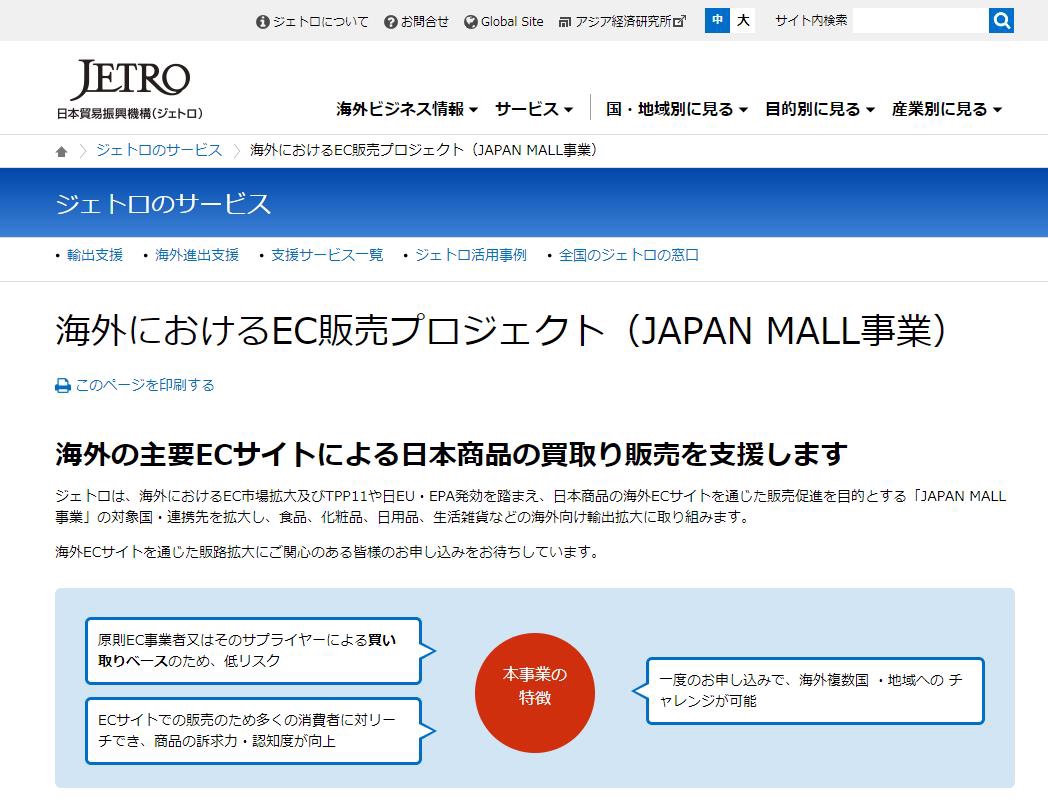Viewport: 1048px width, 799px height.
Task: Click the info icon beside ジェトロについて
Action: (x=263, y=22)
